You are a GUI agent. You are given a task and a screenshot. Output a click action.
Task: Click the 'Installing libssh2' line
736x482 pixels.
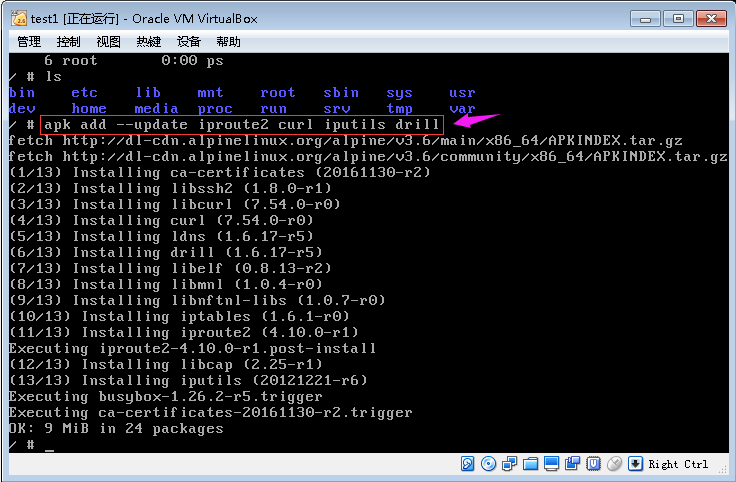coord(170,189)
